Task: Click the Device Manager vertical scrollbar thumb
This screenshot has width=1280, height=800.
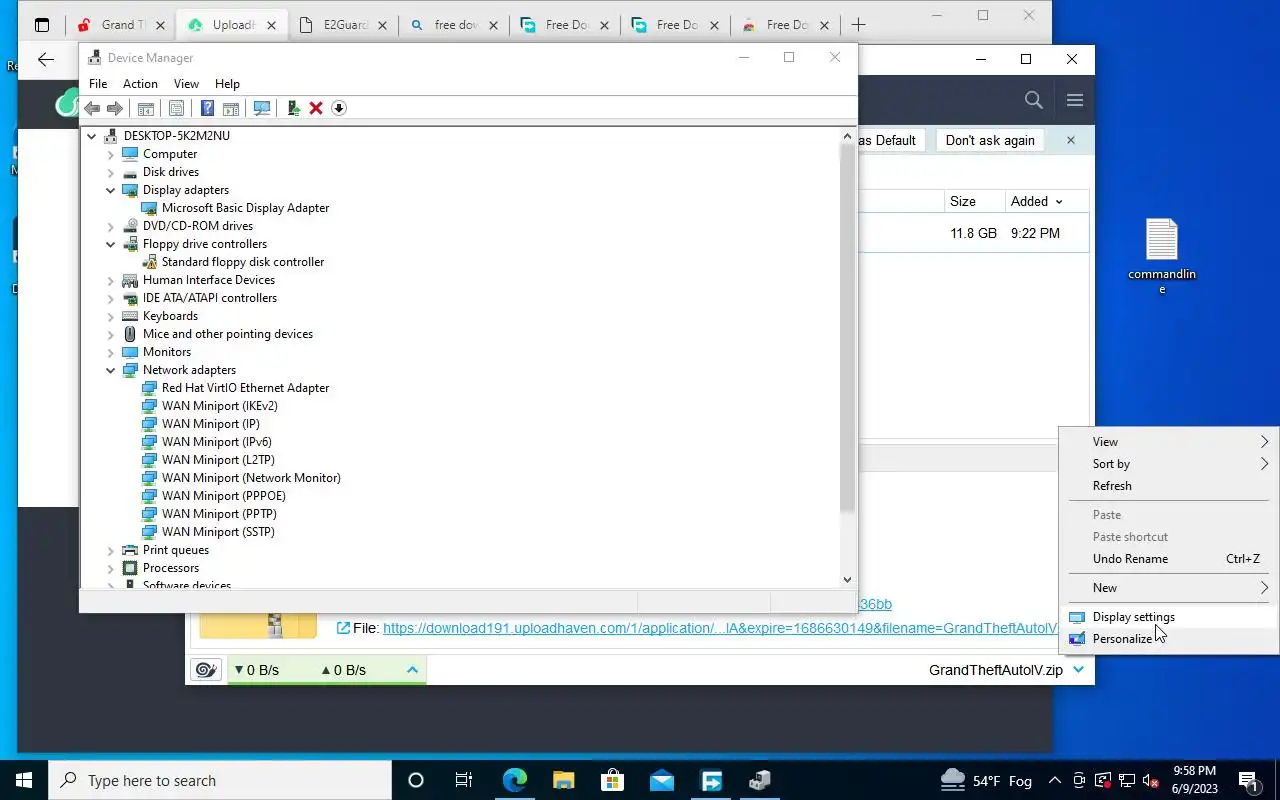Action: pos(848,330)
